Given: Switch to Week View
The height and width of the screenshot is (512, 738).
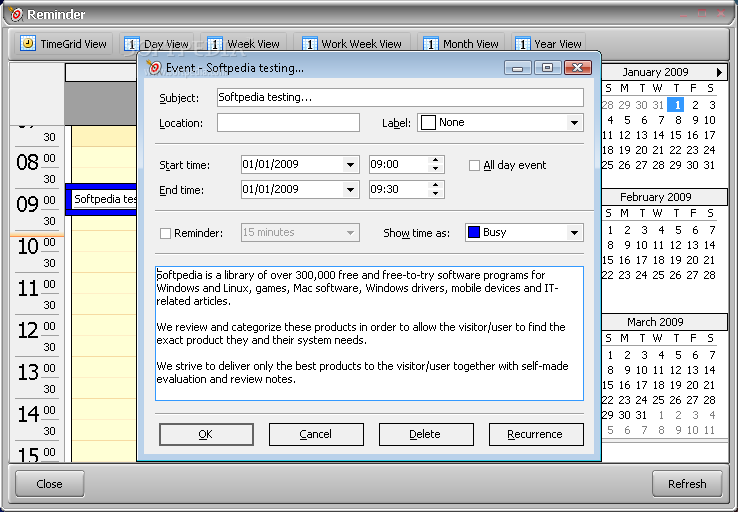Looking at the screenshot, I should pyautogui.click(x=244, y=44).
